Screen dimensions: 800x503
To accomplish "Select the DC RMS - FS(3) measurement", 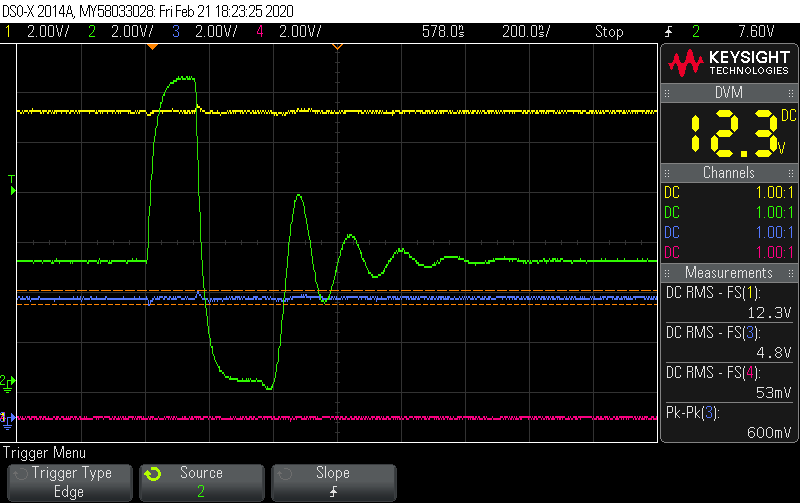I will point(729,343).
